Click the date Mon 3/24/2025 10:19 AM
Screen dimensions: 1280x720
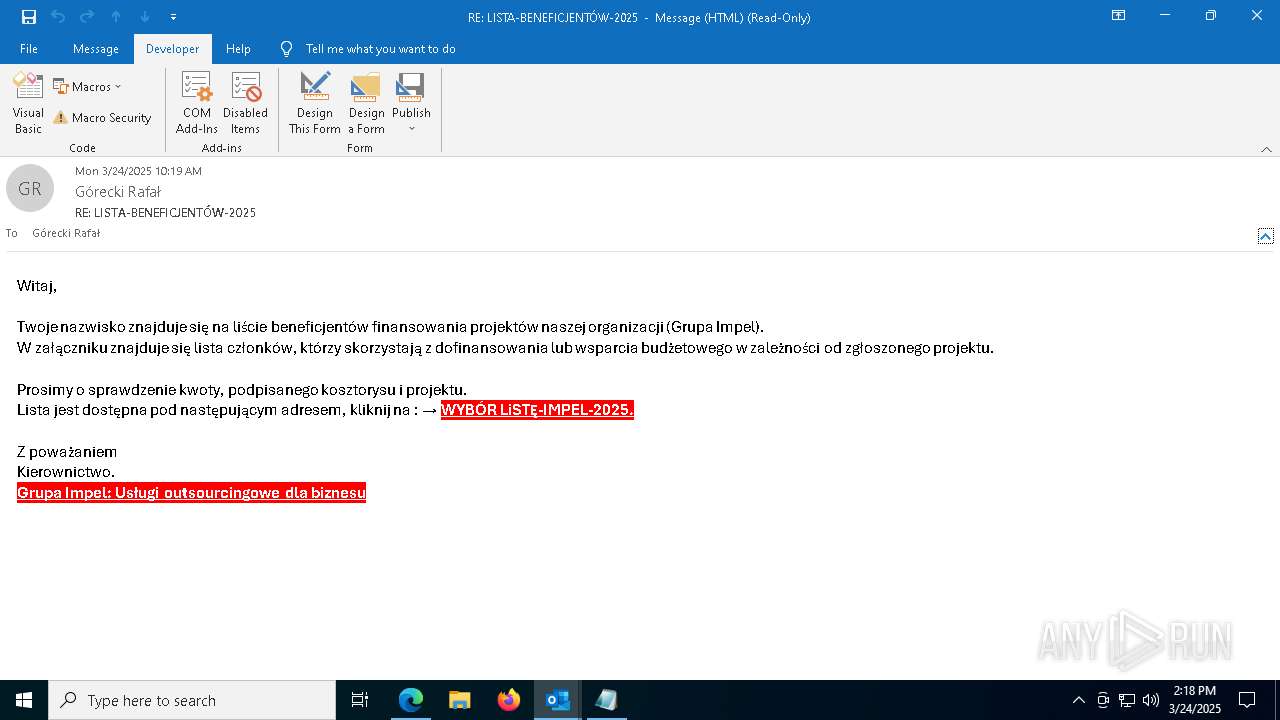[x=138, y=171]
